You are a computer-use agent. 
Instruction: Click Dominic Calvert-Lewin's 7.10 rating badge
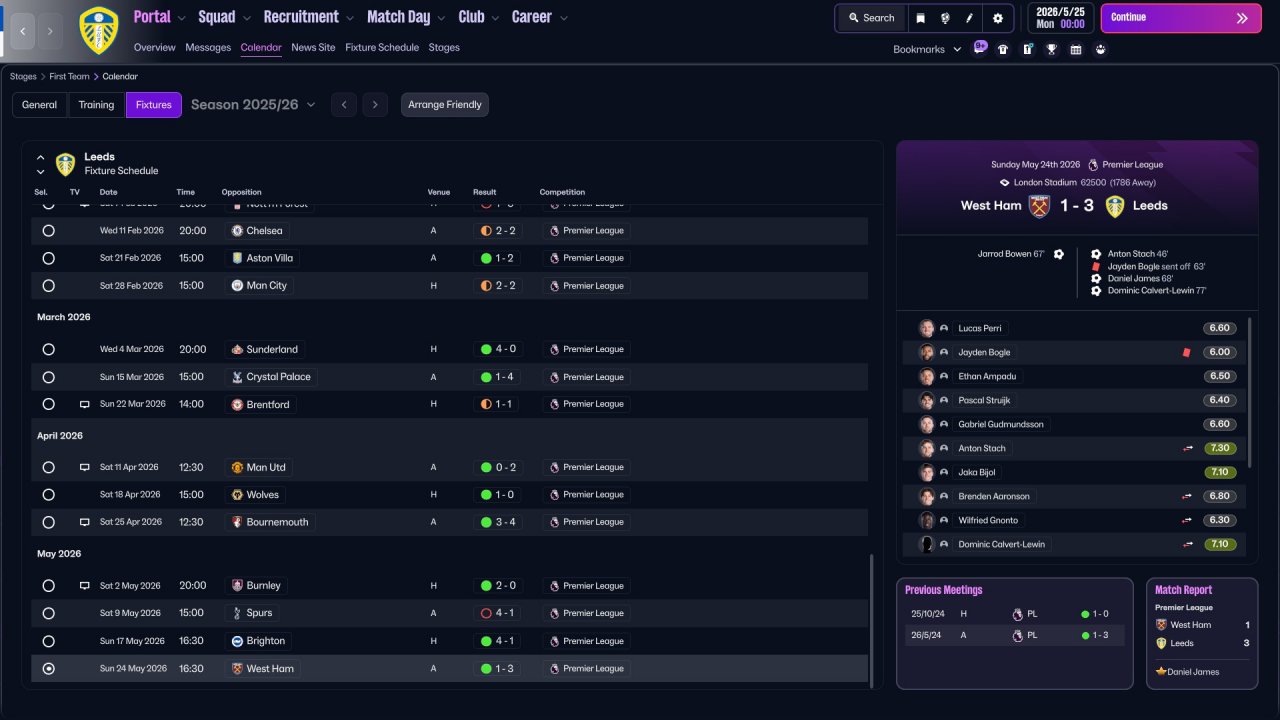(x=1219, y=545)
